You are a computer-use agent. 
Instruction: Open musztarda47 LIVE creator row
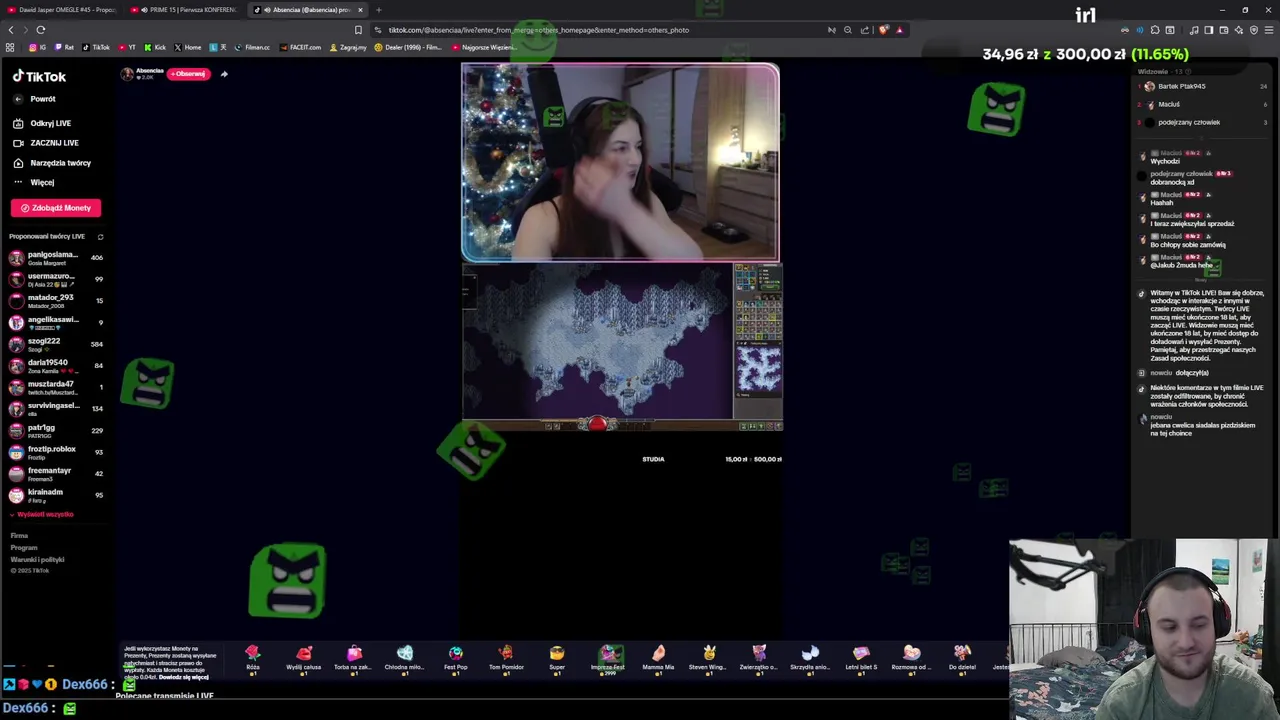pos(56,387)
